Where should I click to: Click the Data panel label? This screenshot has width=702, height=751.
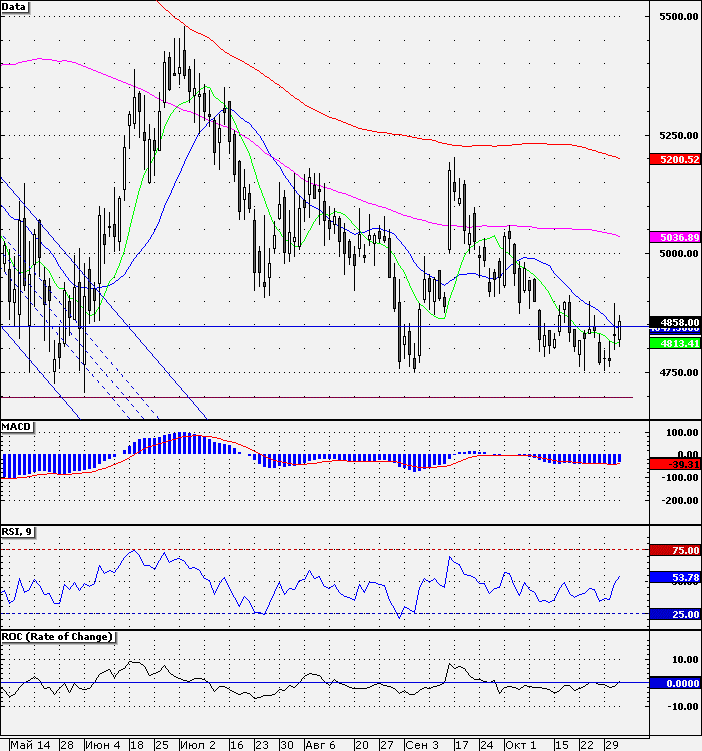tap(15, 7)
